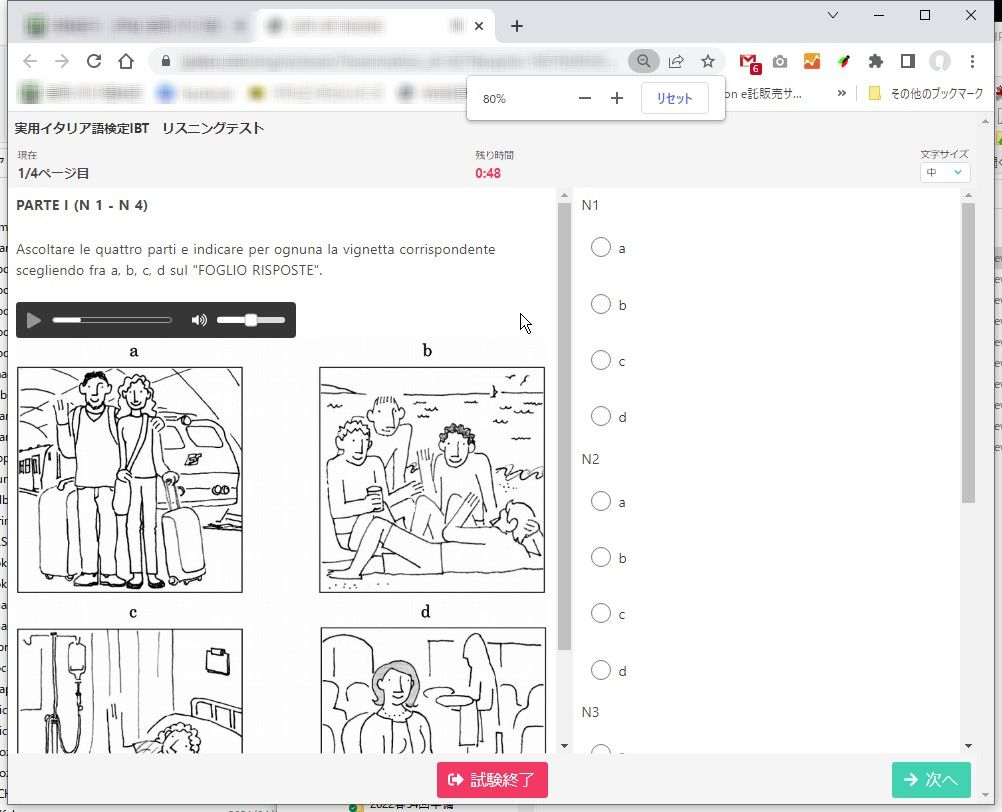Click リセット to reset zoom
This screenshot has height=812, width=1002.
[675, 98]
